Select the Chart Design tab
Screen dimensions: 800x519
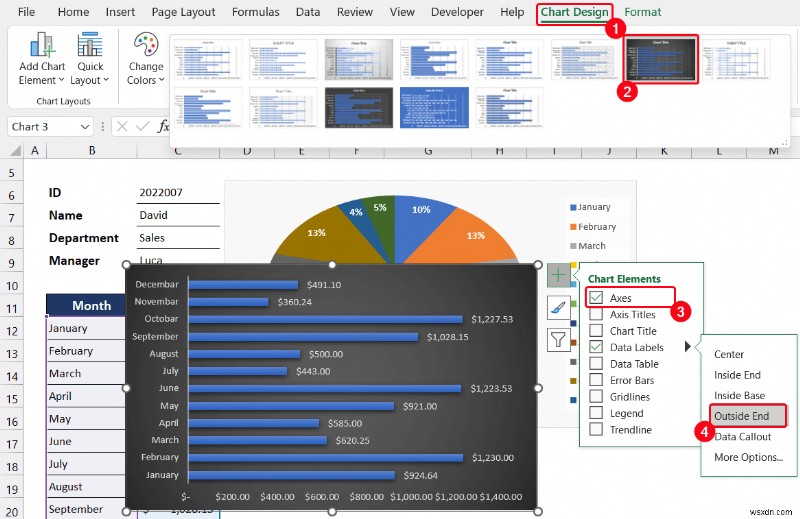[574, 12]
